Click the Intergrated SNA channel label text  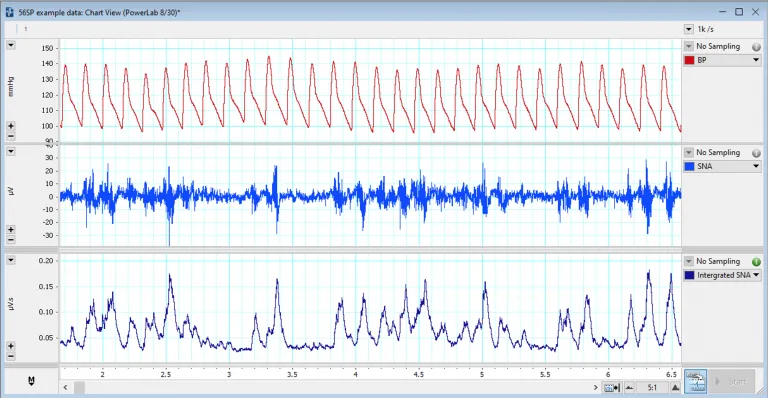point(724,275)
